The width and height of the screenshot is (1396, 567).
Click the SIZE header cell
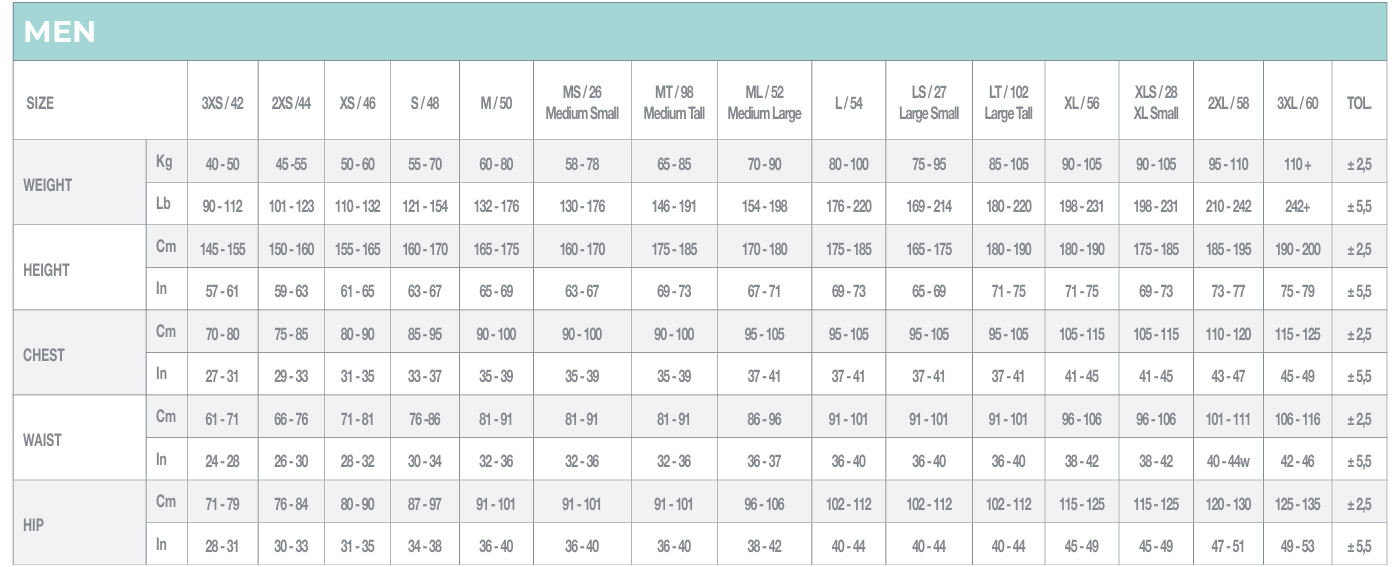[40, 103]
